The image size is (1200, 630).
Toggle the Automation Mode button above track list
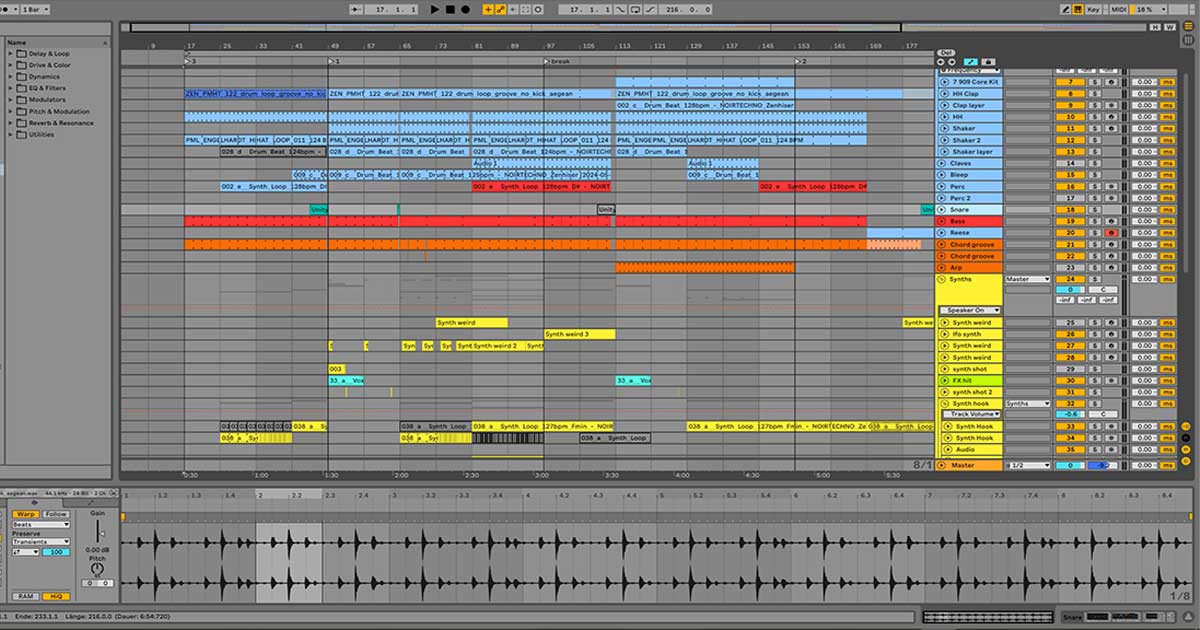point(972,62)
